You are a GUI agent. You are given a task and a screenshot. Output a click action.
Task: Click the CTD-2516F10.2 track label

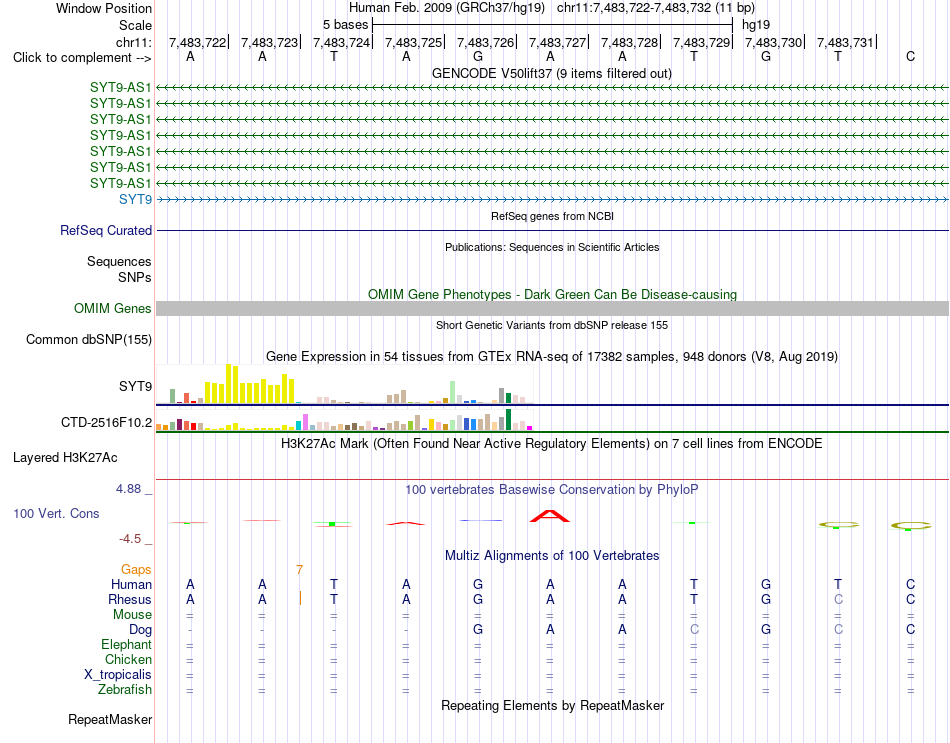pyautogui.click(x=107, y=422)
